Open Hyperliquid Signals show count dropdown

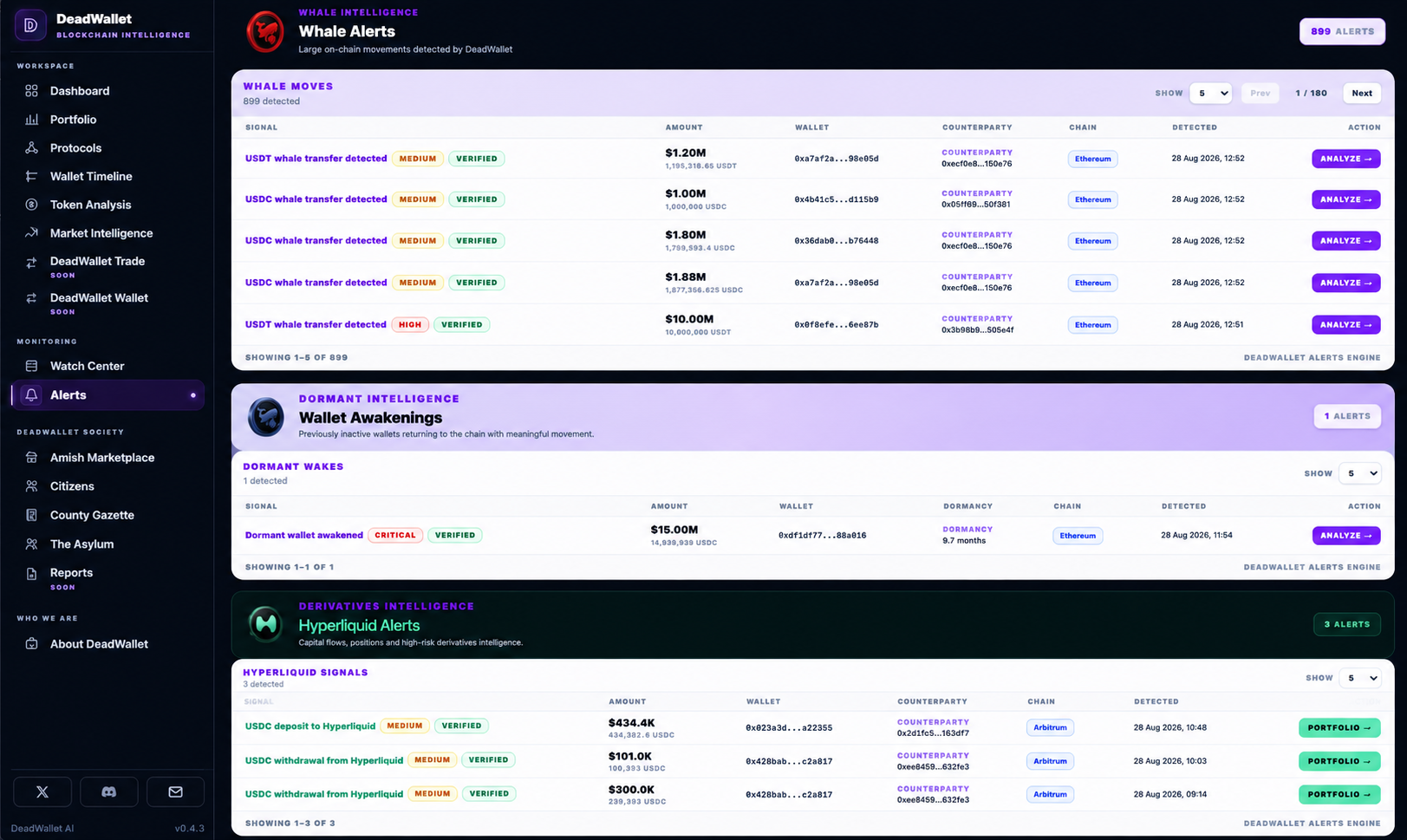point(1359,678)
